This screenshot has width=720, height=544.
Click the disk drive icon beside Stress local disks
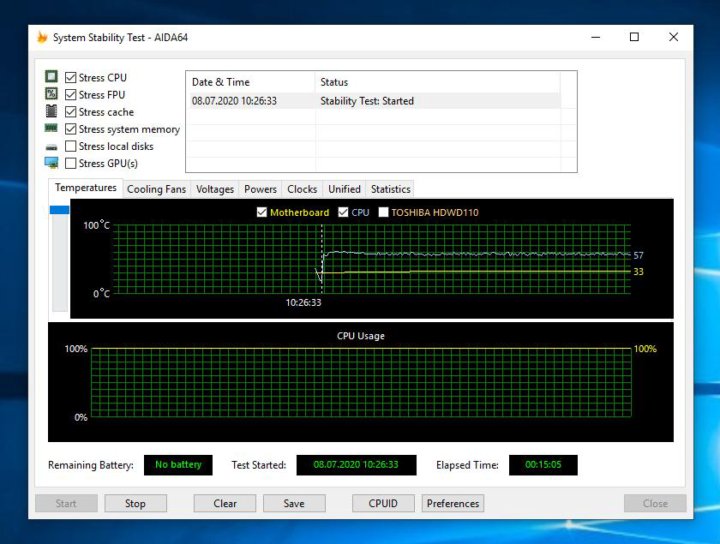tap(51, 147)
